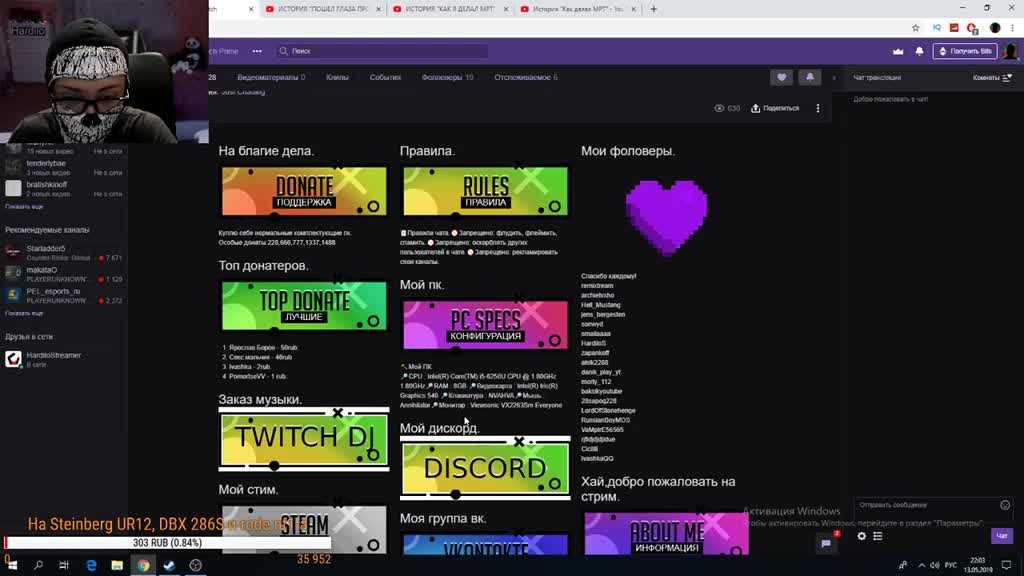Image resolution: width=1024 pixels, height=576 pixels.
Task: Open the stream options three-dot menu
Action: point(818,108)
